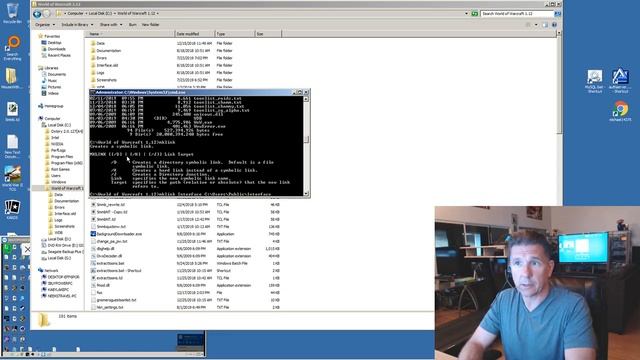Select Seagate Backup Plus drive in tree
The width and height of the screenshot is (640, 360).
65,252
